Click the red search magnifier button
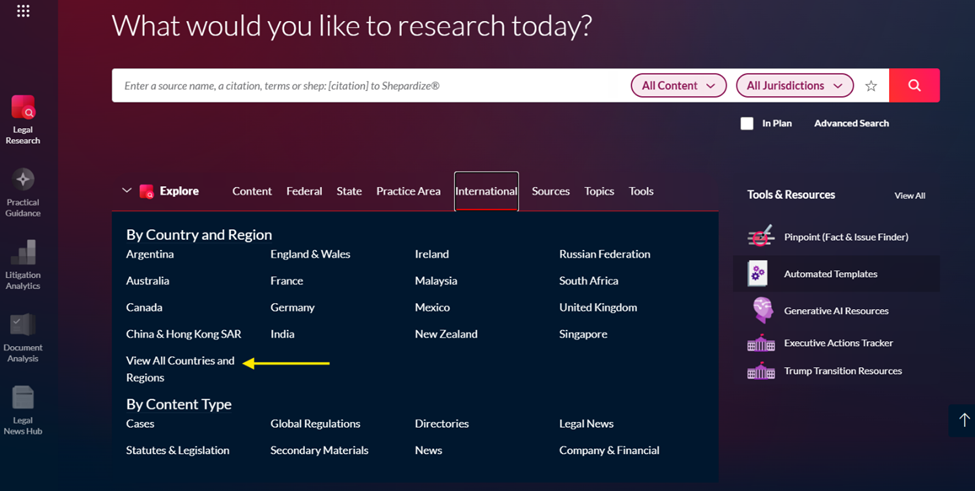The width and height of the screenshot is (975, 491). 914,85
